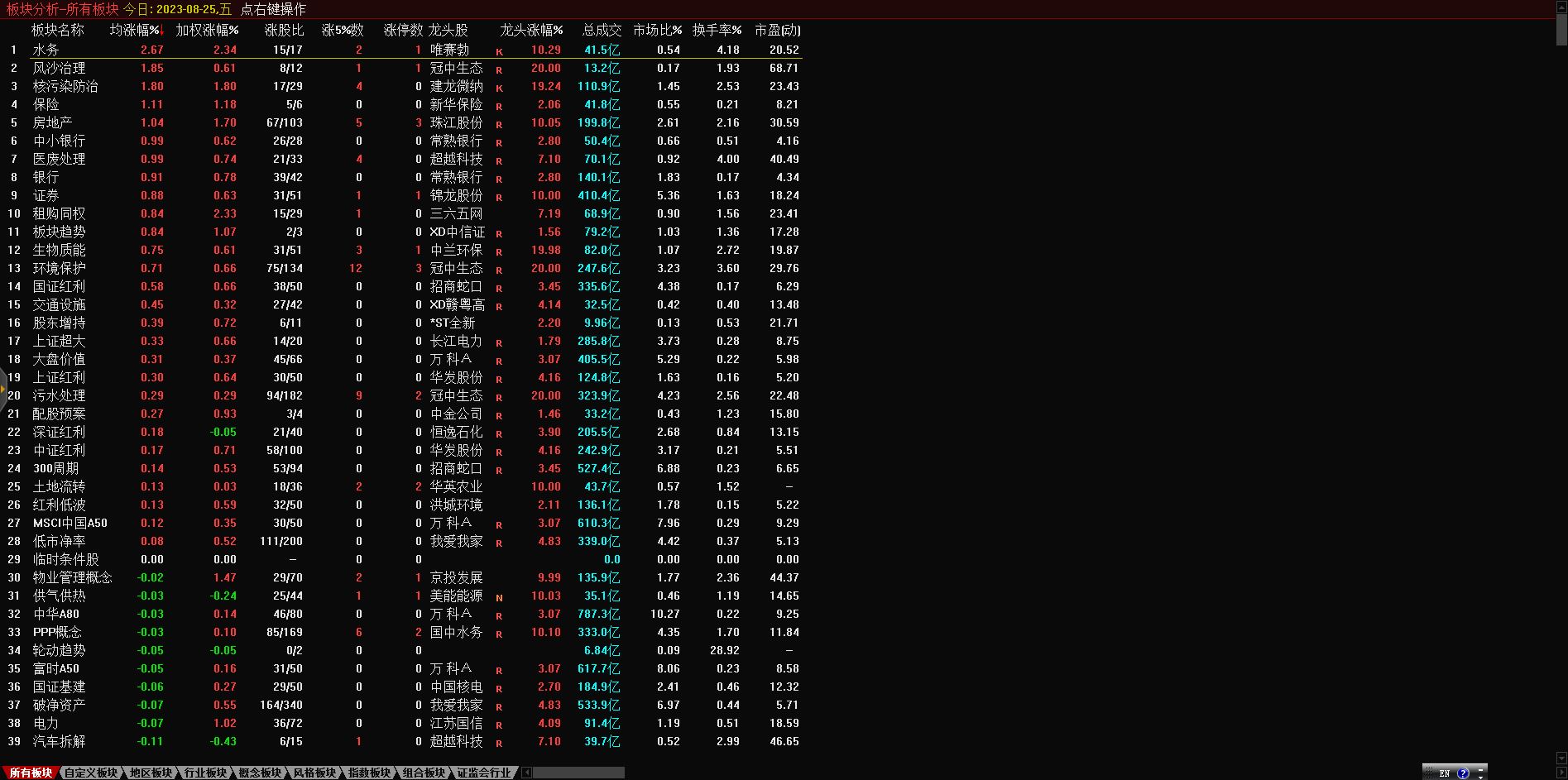Sort by the 均涨幅% column header
1568x780 pixels.
(x=136, y=31)
